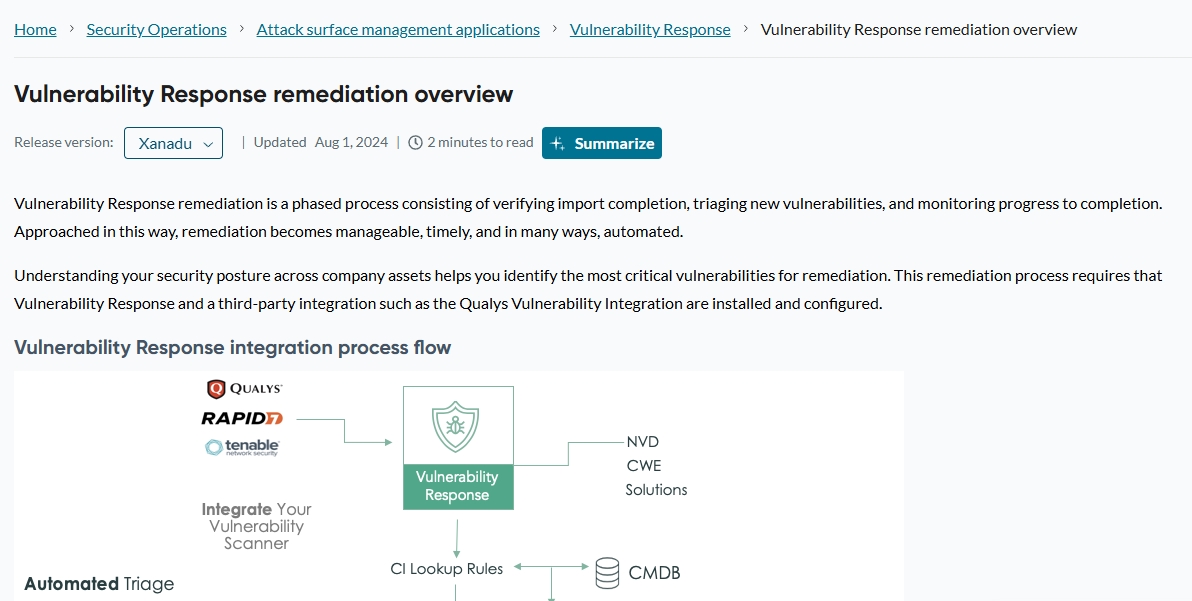Click the Updated Aug 1, 2024 date
Screen dimensions: 1192x601
(351, 143)
